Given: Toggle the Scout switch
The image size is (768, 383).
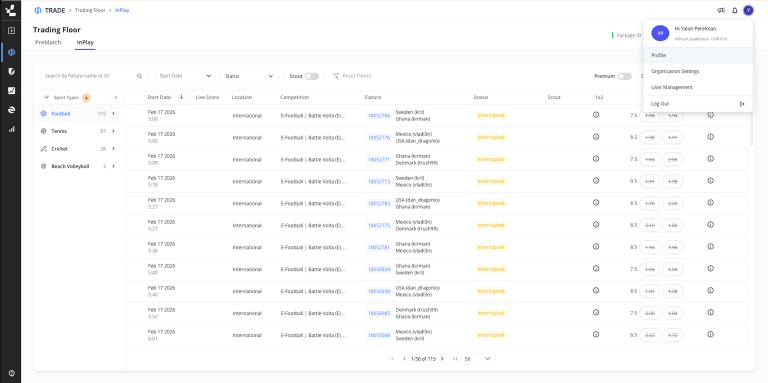Looking at the screenshot, I should tap(312, 76).
